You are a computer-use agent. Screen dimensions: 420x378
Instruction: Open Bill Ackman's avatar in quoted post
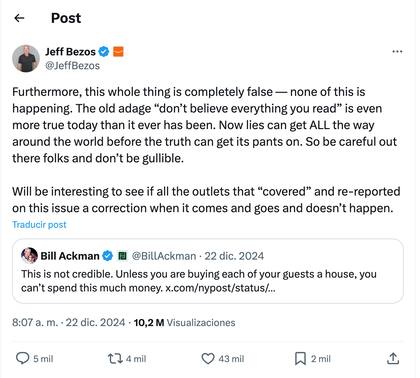(29, 256)
